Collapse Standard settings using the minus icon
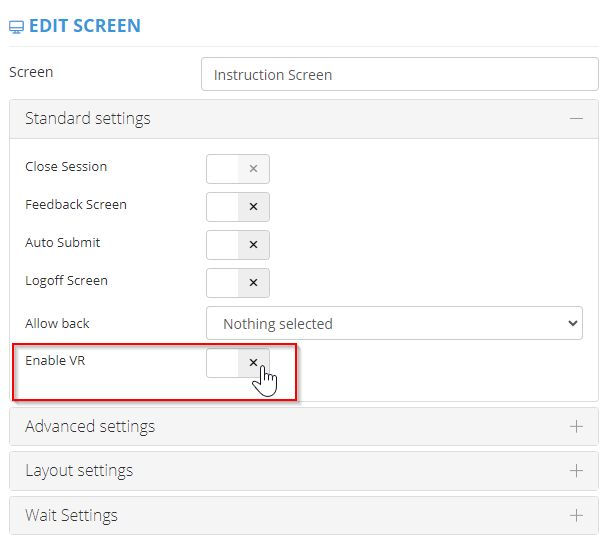Viewport: 604px width, 543px height. coord(576,118)
